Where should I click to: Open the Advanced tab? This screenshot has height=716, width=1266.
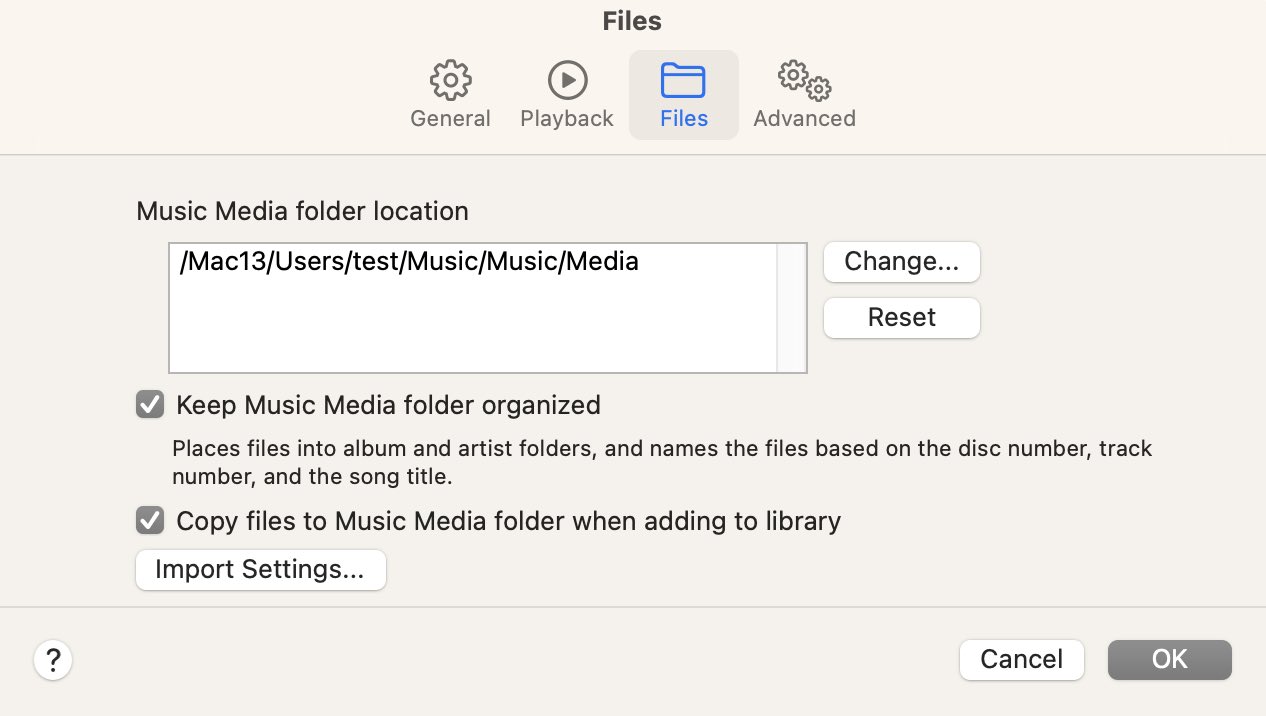(804, 95)
